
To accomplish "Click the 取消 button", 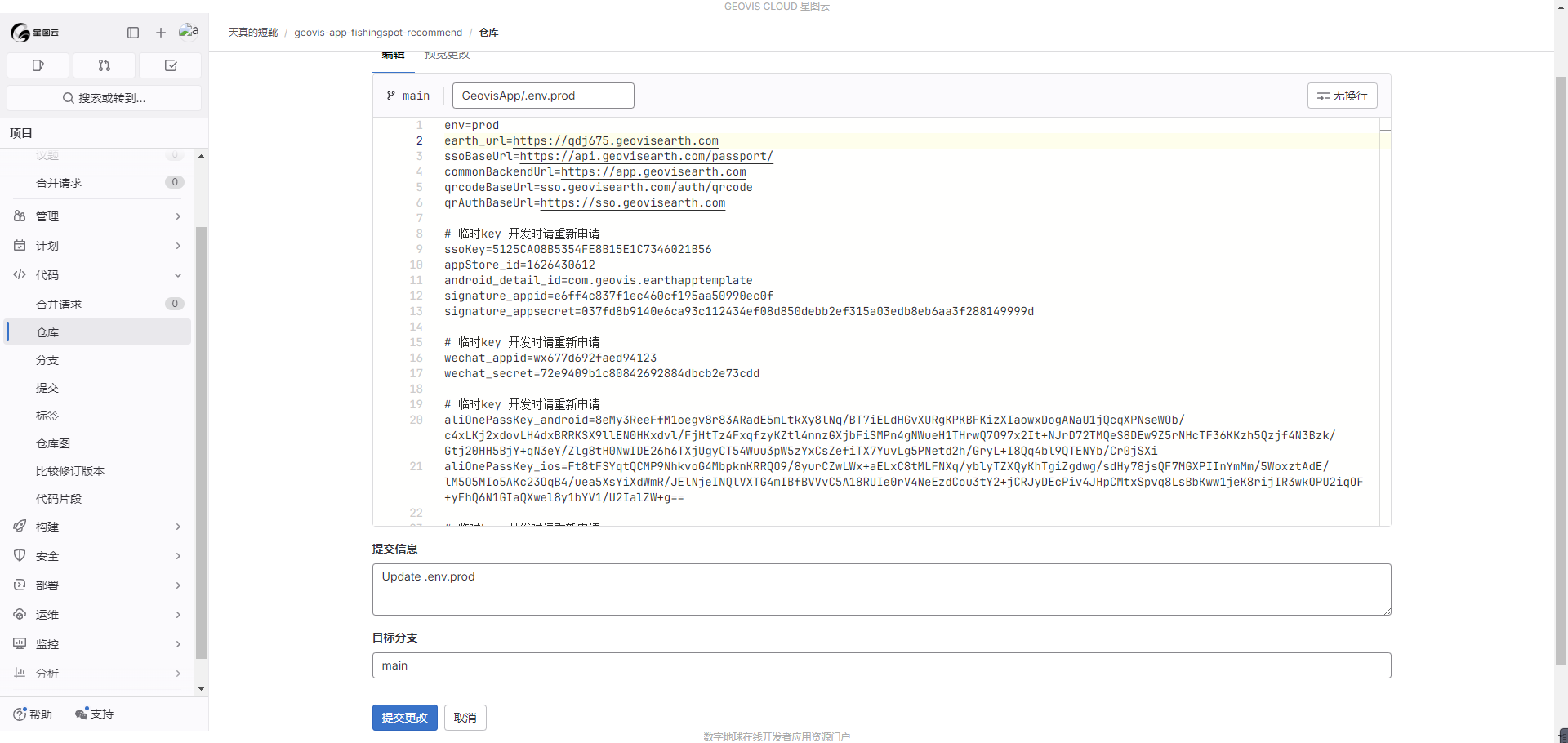I will 465,718.
